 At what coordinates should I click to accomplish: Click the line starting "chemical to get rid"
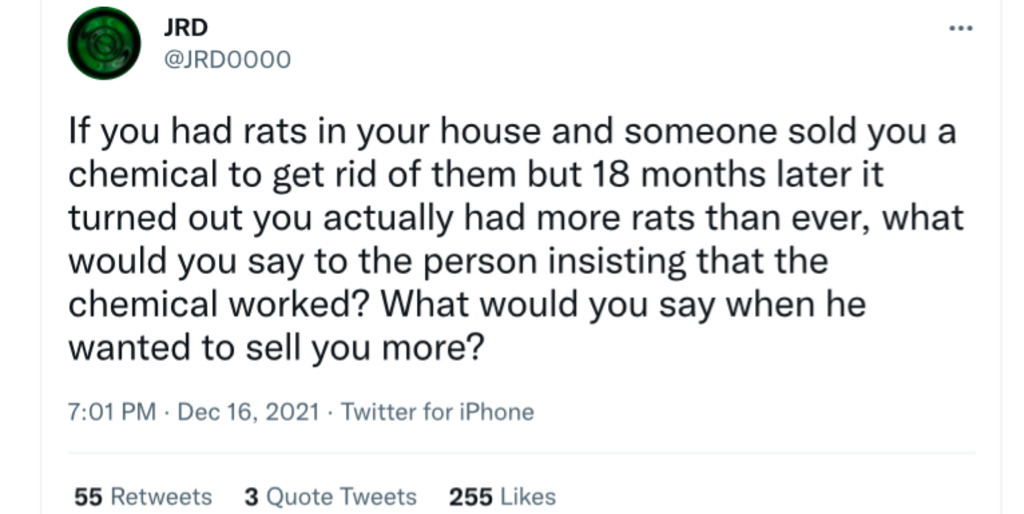[x=475, y=175]
